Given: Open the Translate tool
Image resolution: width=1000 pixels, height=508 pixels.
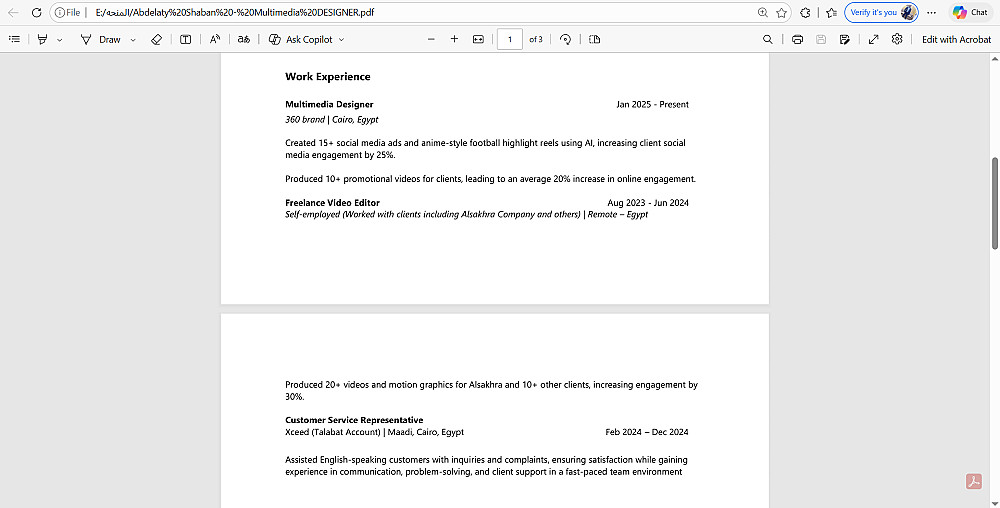Looking at the screenshot, I should (x=244, y=40).
